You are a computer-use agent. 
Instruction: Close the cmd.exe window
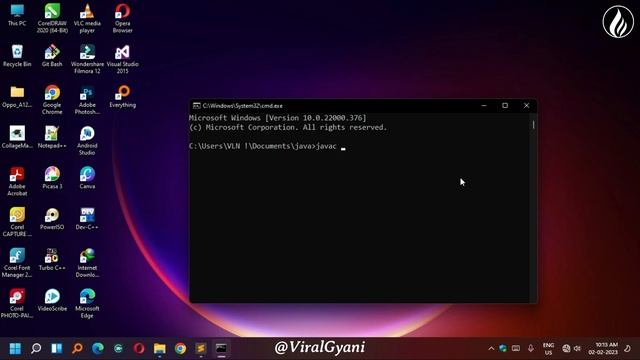coord(527,106)
